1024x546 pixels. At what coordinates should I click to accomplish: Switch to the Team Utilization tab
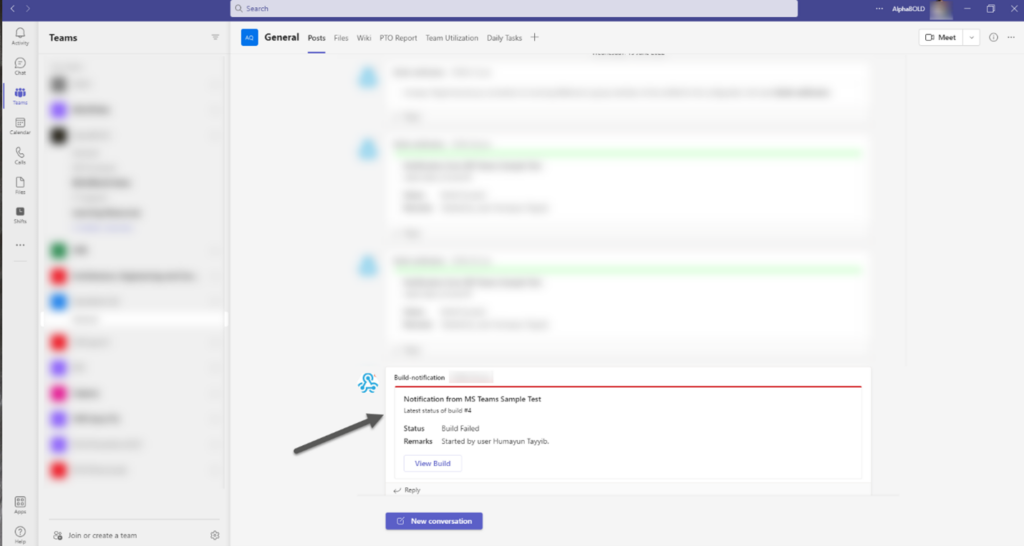451,38
